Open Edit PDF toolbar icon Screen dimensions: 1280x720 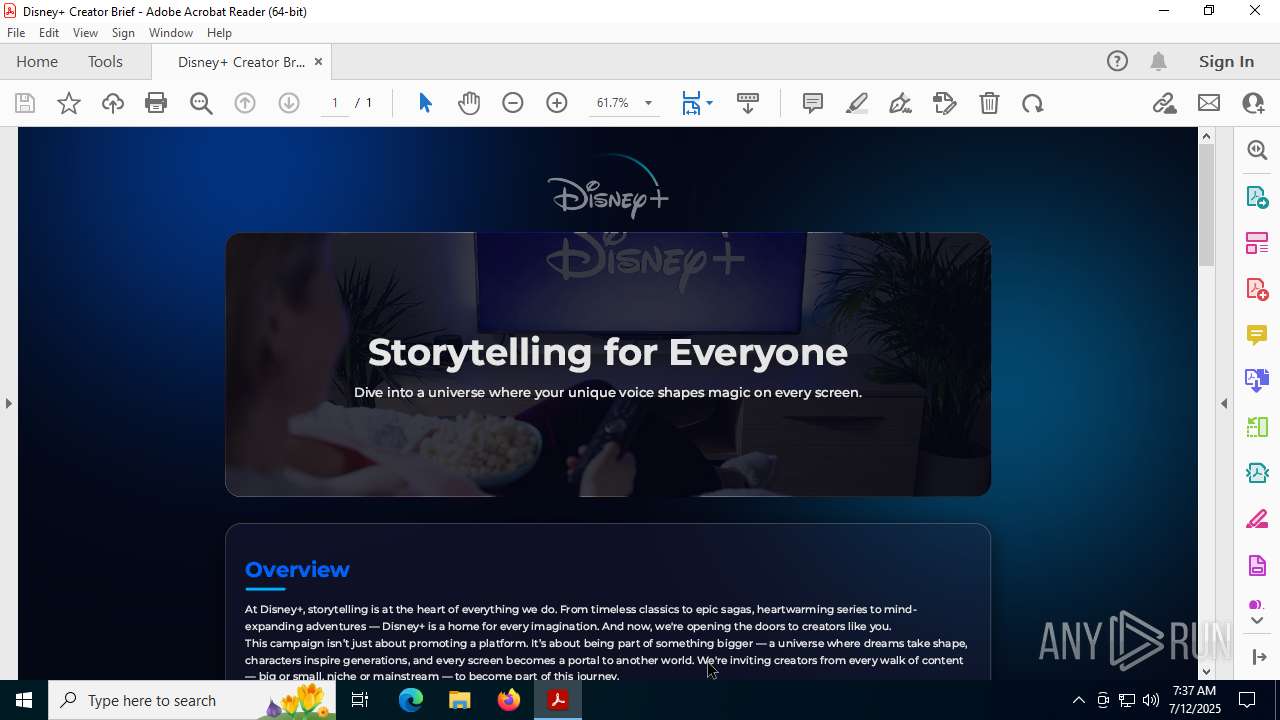(945, 103)
